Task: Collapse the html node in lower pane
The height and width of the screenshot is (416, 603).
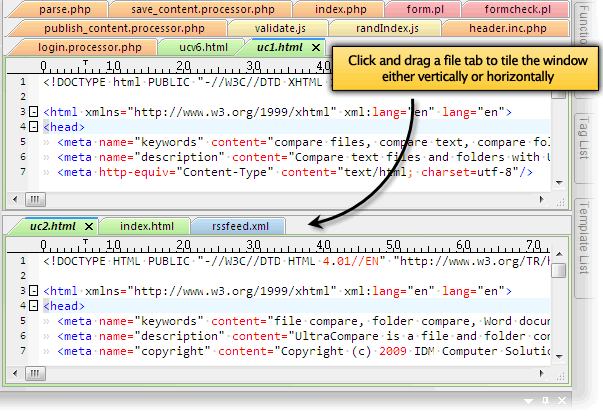Action: coord(34,292)
